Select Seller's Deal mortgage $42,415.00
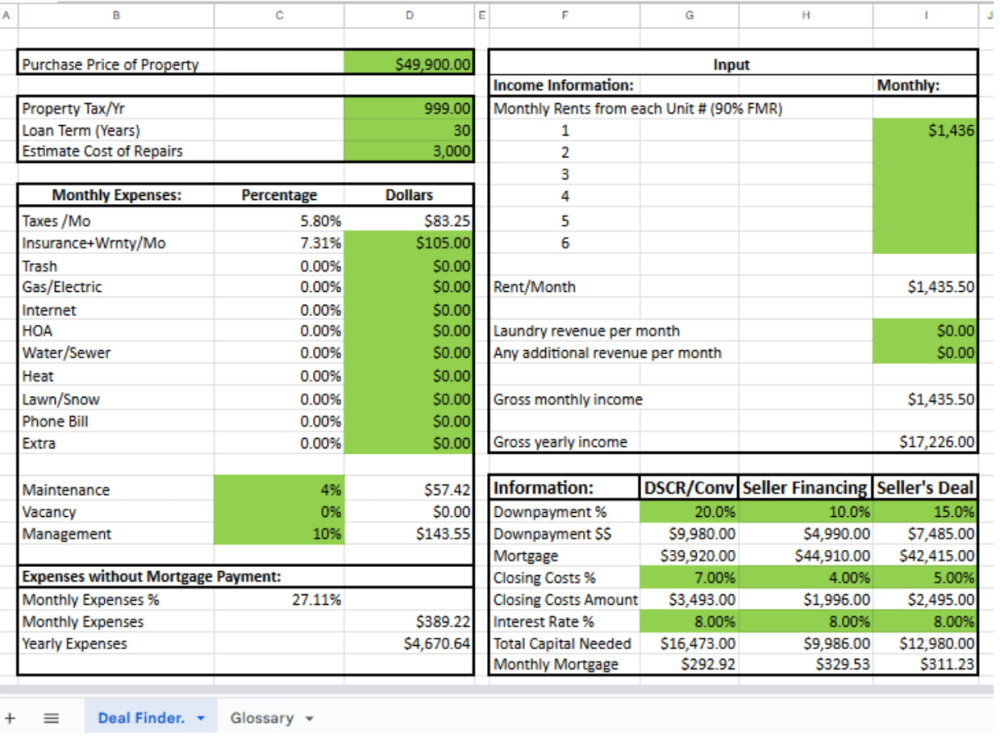 tap(925, 556)
